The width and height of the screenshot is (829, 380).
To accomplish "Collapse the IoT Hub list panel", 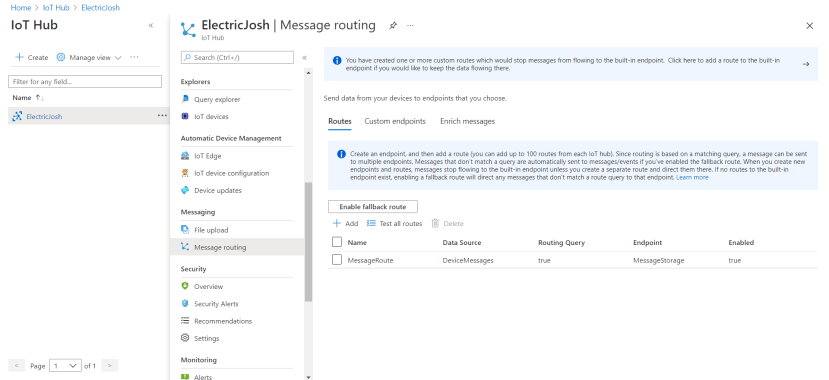I will [x=151, y=25].
